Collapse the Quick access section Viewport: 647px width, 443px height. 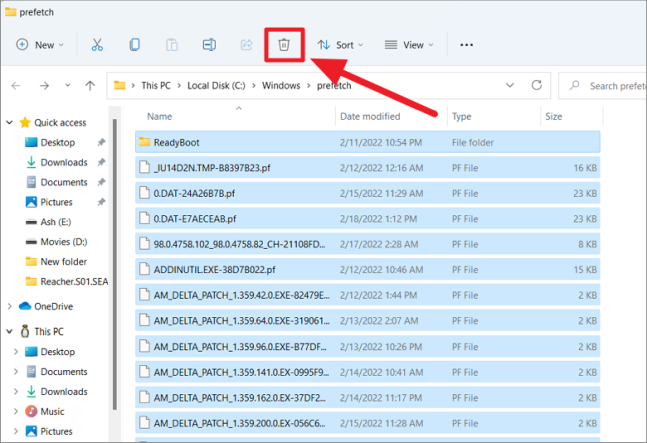[x=10, y=123]
